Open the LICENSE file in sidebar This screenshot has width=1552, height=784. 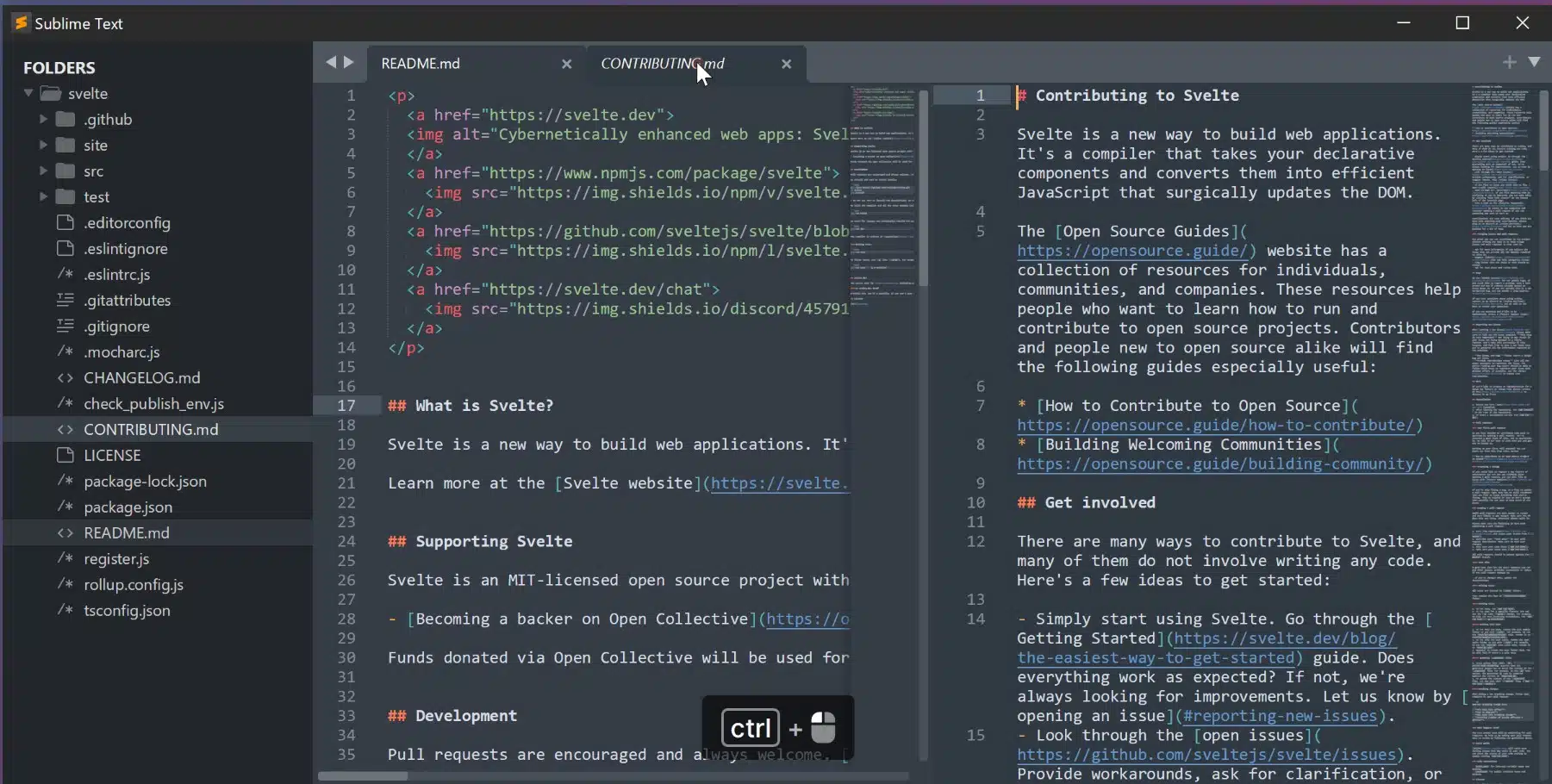click(x=112, y=455)
